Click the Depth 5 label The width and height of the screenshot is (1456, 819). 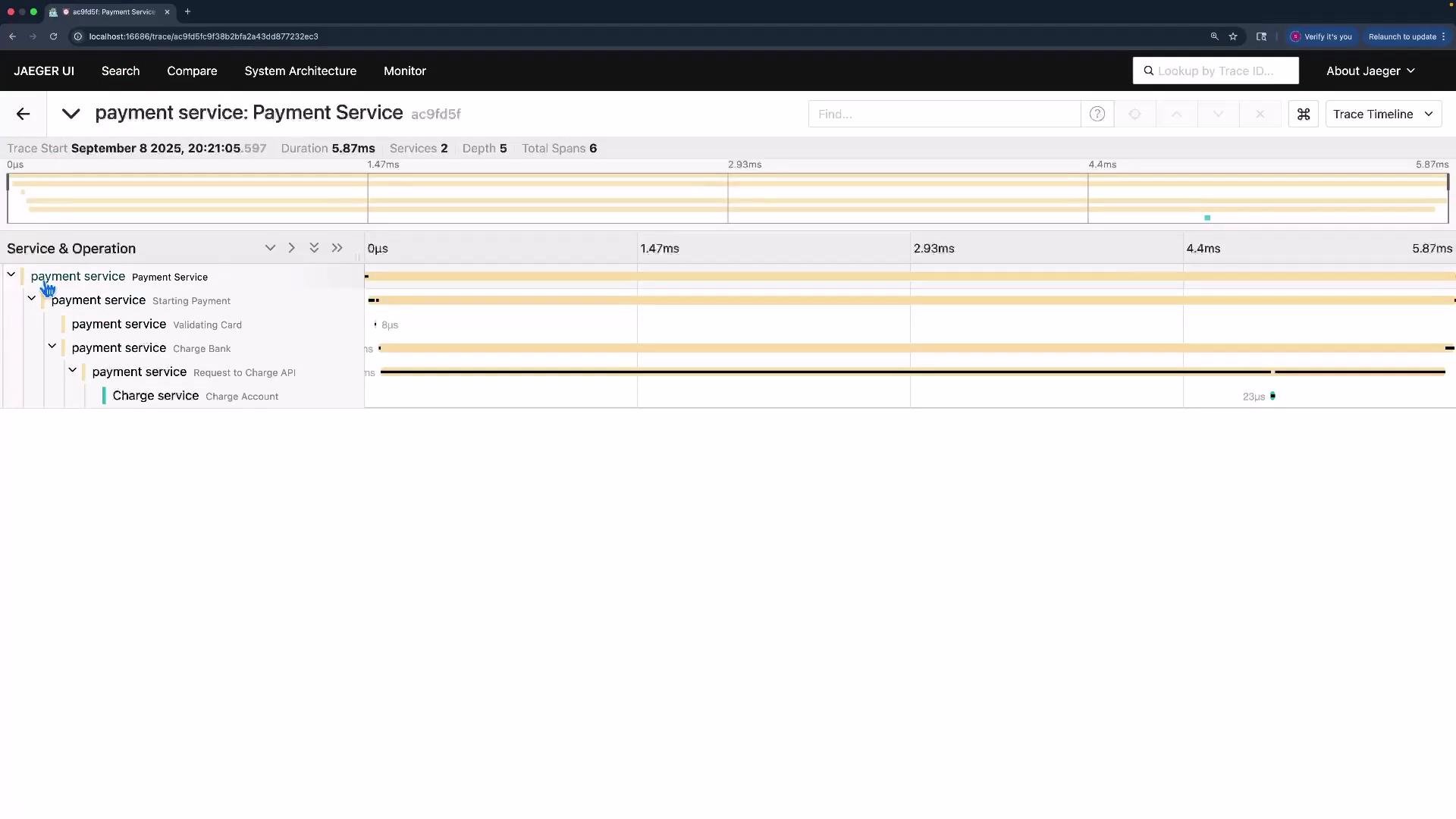pyautogui.click(x=485, y=148)
